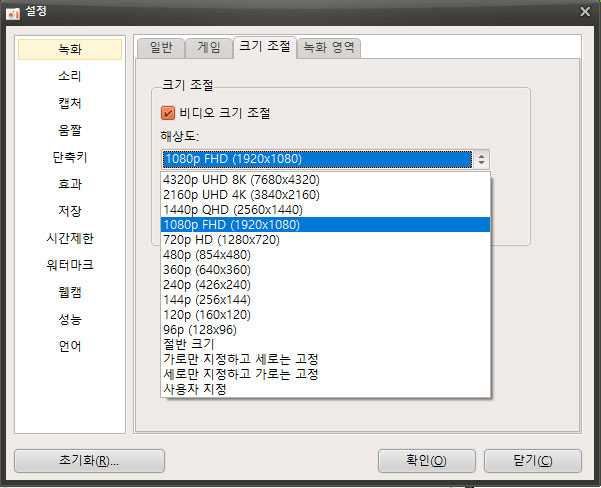
Task: Choose 절반 크기 option
Action: [x=325, y=344]
